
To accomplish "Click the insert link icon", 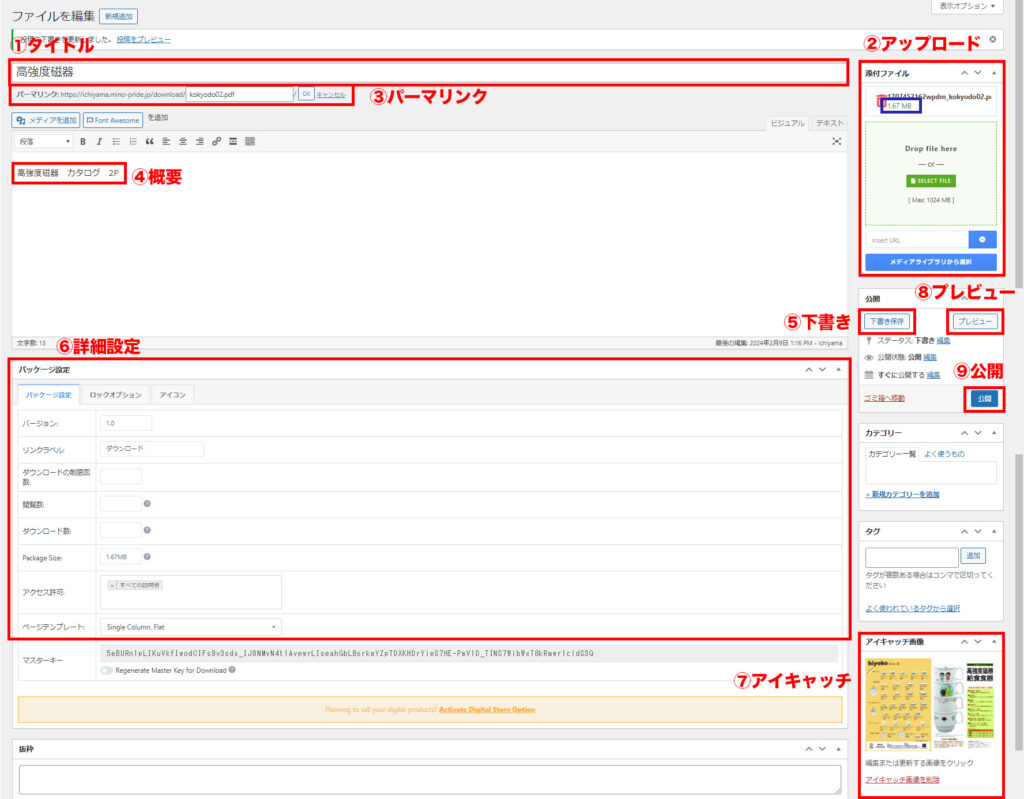I will [x=216, y=142].
